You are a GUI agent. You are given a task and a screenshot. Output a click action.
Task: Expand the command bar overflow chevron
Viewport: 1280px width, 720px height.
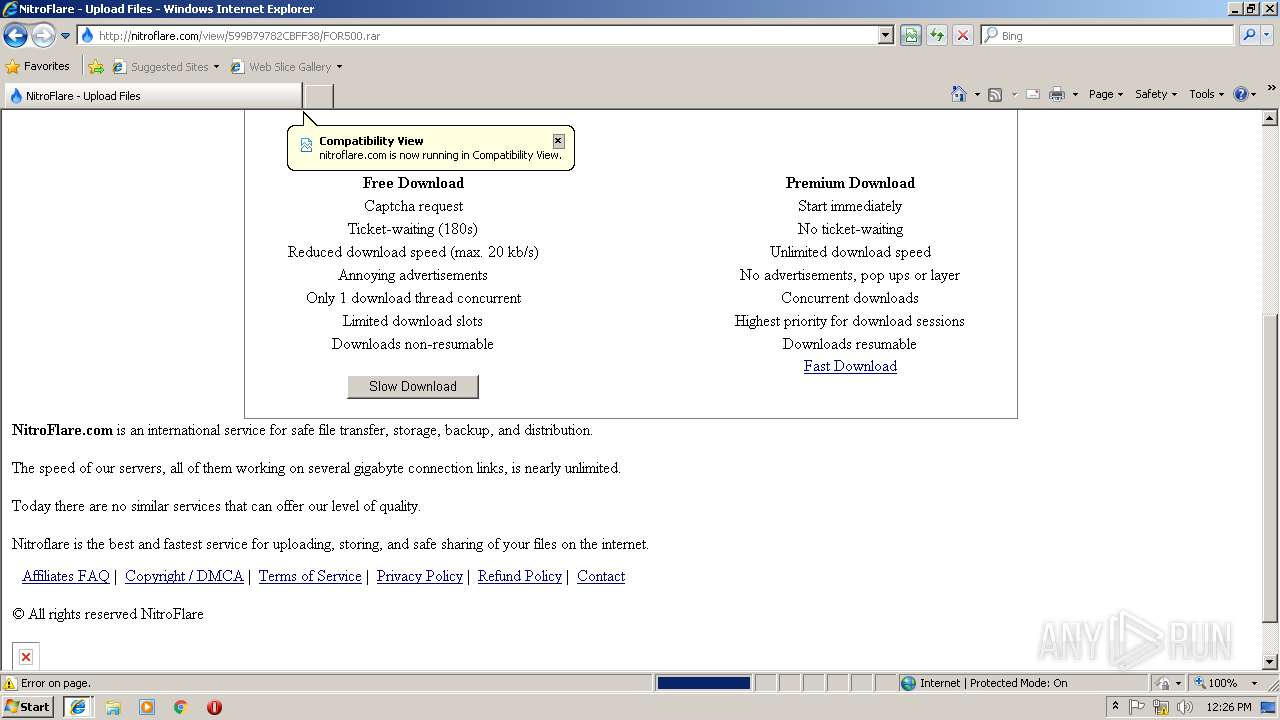pos(1271,88)
